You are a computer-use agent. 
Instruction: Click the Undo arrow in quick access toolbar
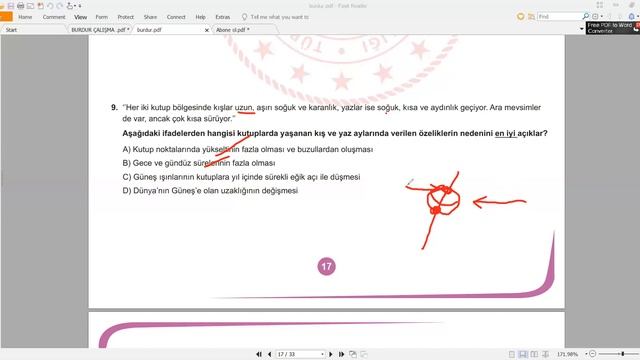pos(50,6)
